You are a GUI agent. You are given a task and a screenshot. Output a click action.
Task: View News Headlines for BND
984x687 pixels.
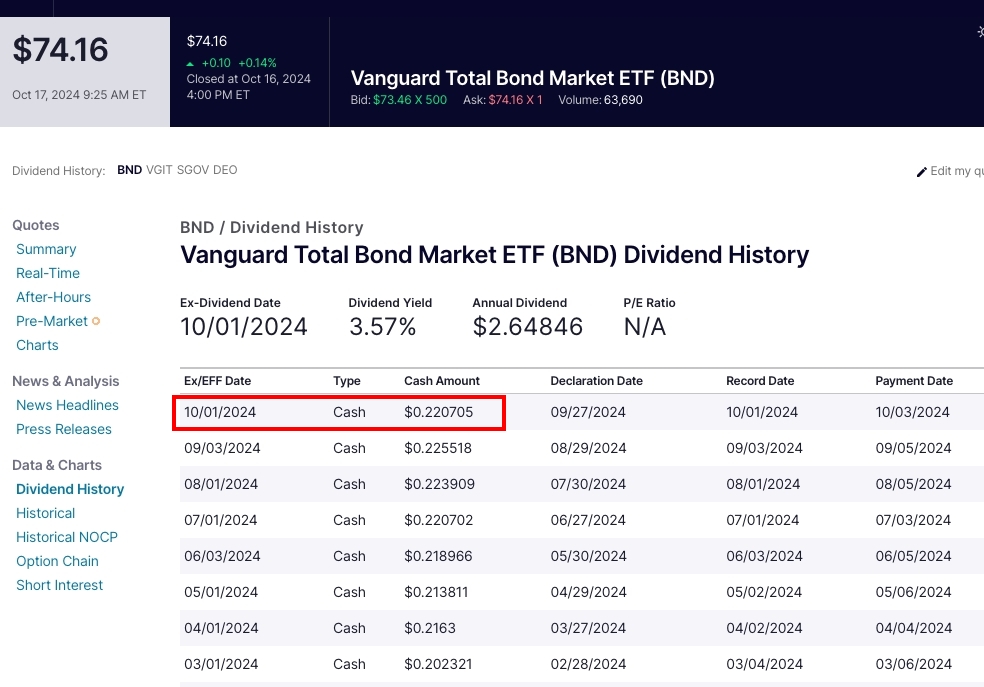[x=67, y=405]
